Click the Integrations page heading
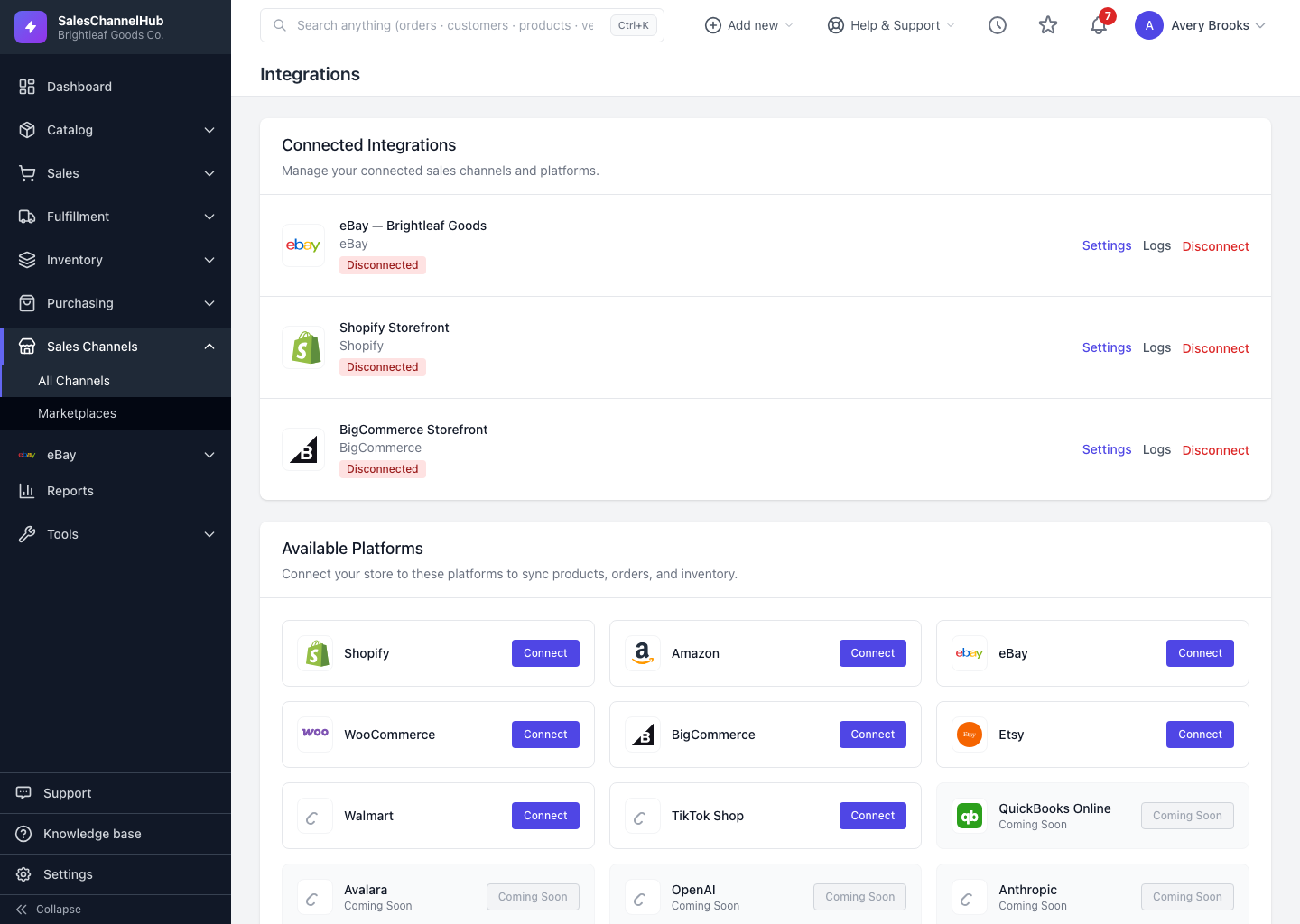 (x=310, y=74)
